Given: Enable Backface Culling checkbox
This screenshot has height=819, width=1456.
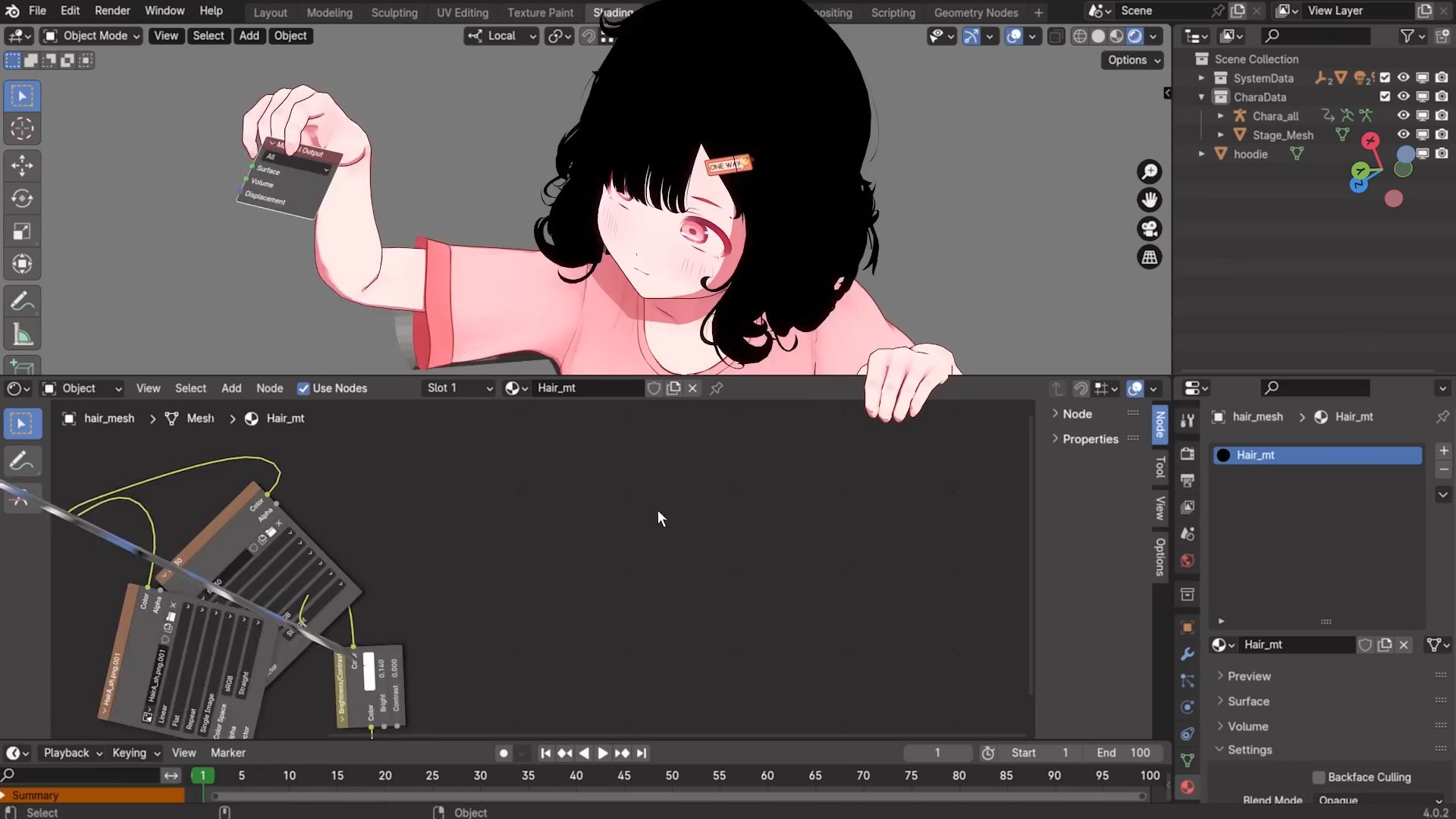Looking at the screenshot, I should click(1319, 777).
